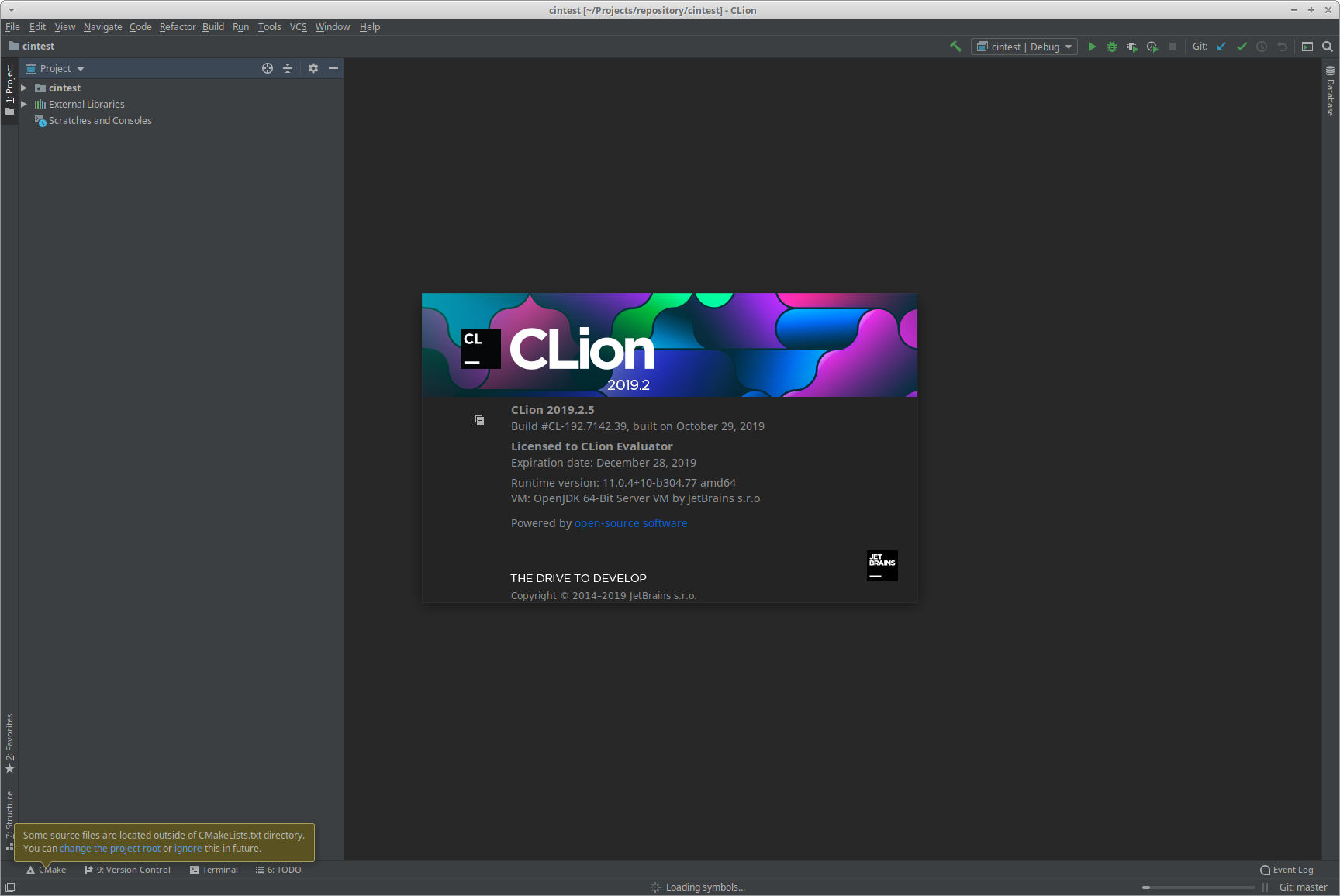Open the Code menu
Viewport: 1340px width, 896px height.
tap(140, 27)
